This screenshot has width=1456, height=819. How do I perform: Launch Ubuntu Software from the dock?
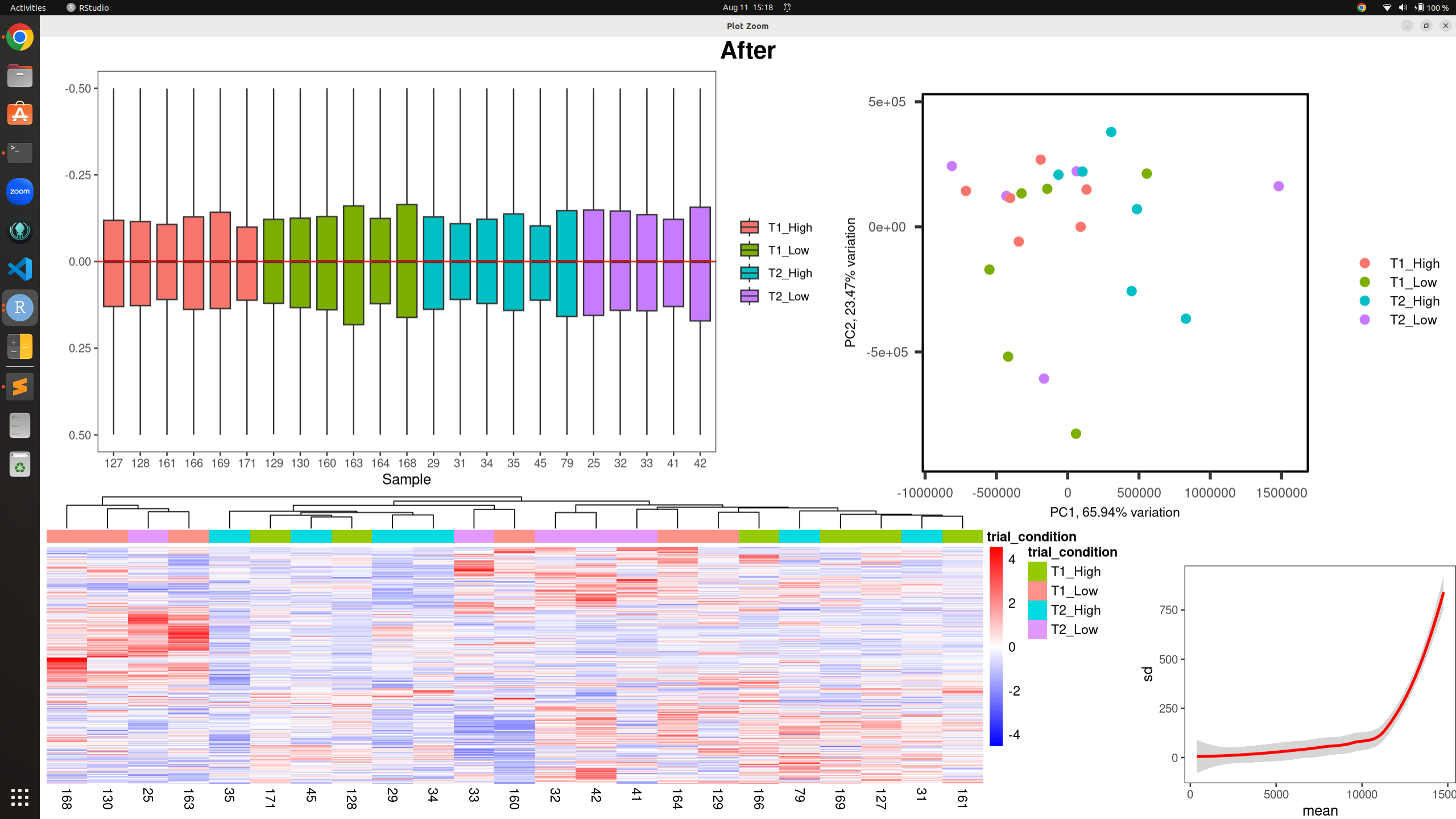(20, 114)
